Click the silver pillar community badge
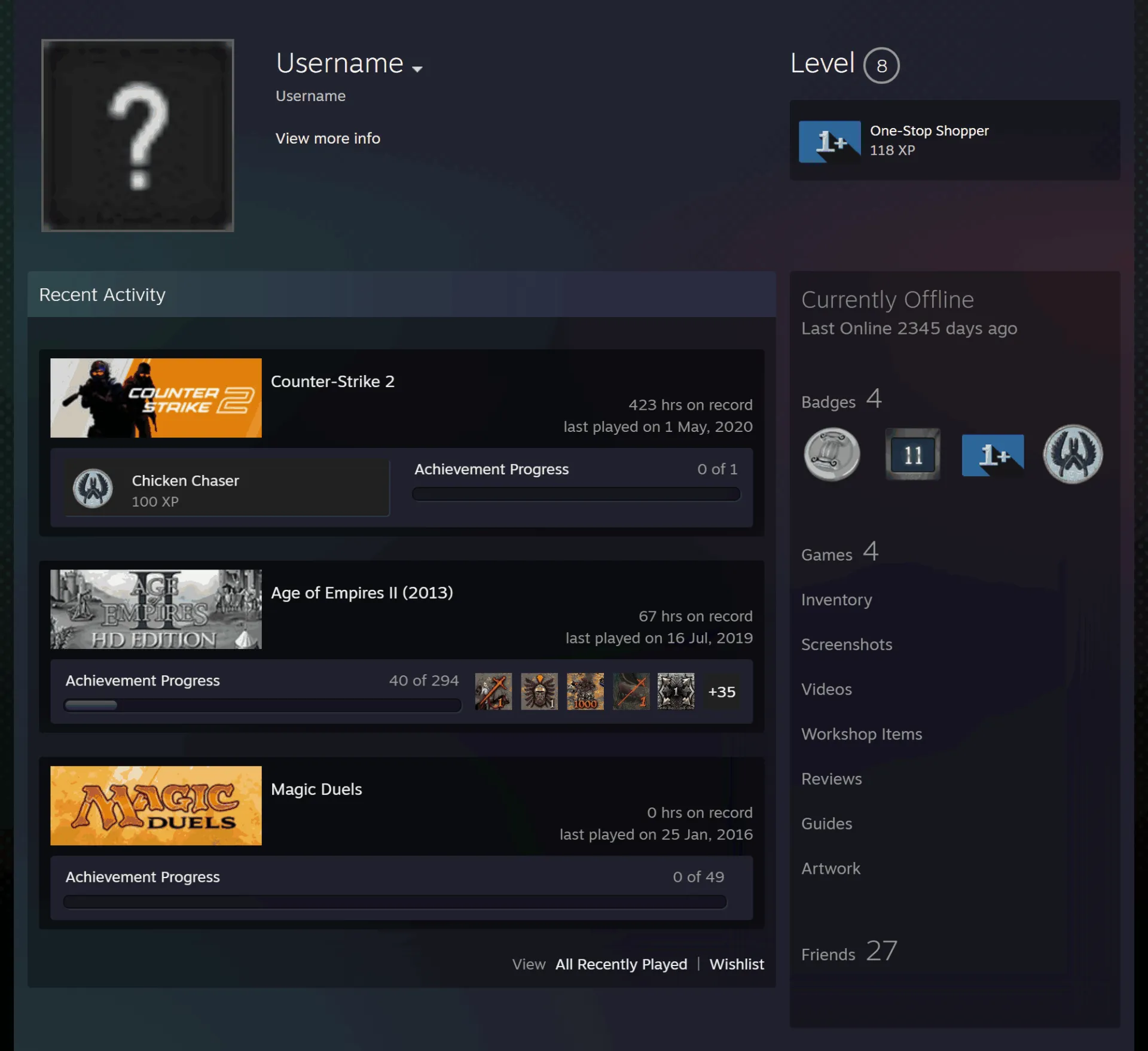This screenshot has height=1051, width=1148. 832,455
